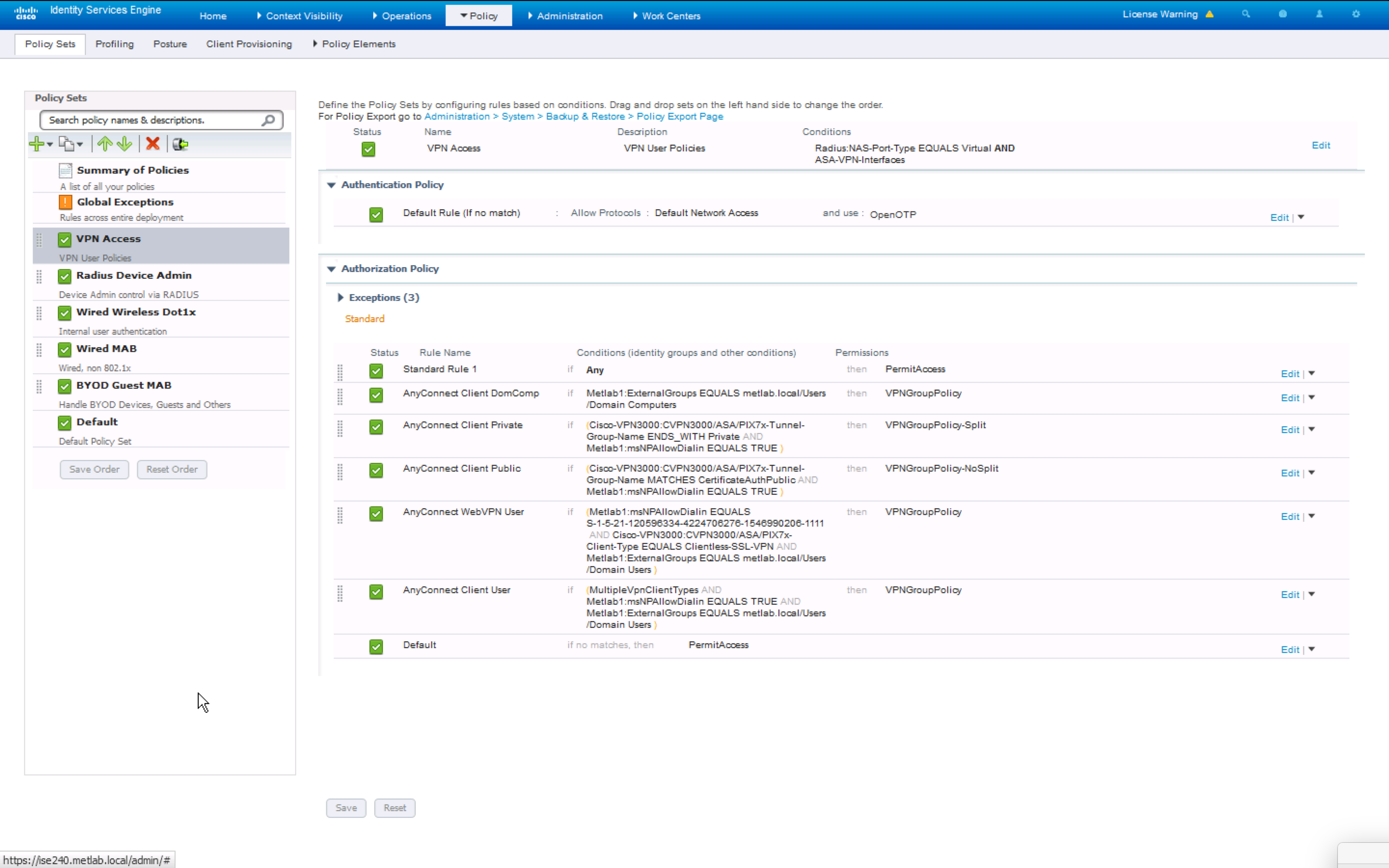Click the Reset button below rules

pyautogui.click(x=395, y=808)
